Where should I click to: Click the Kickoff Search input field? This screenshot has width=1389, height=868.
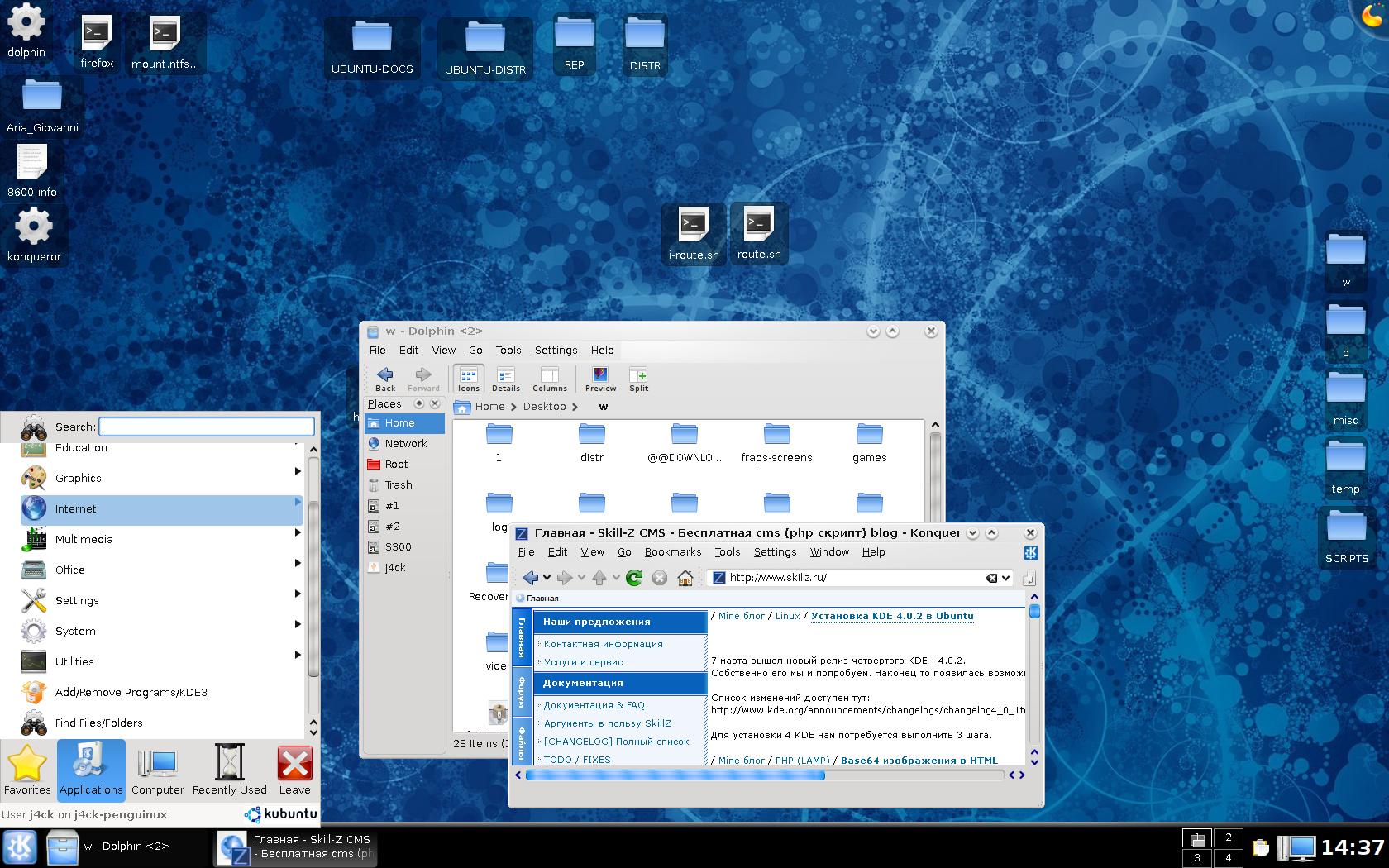pos(207,427)
